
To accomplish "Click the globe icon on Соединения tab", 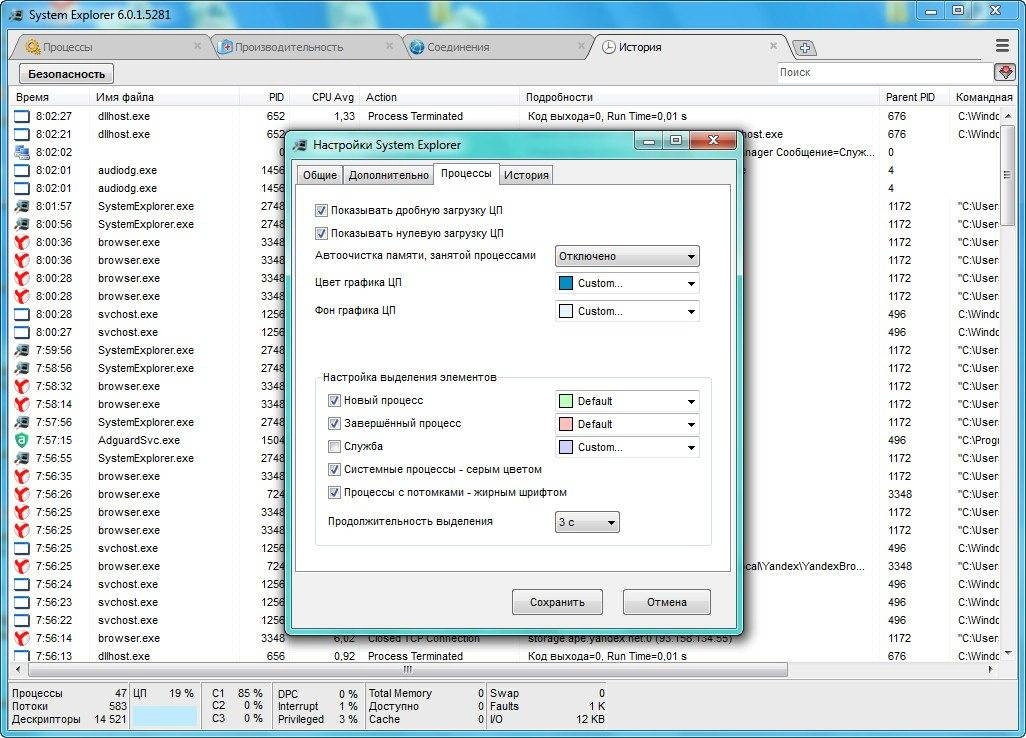I will [x=417, y=47].
